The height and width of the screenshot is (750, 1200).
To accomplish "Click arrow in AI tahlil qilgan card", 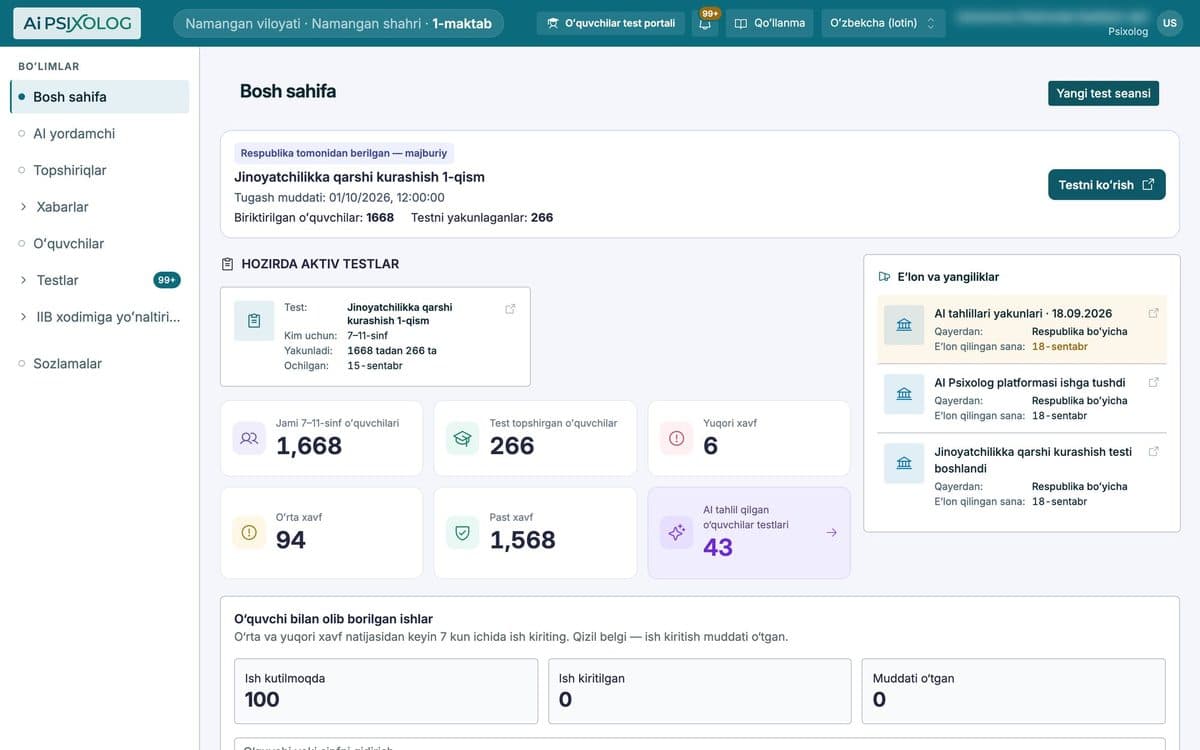I will click(x=831, y=532).
